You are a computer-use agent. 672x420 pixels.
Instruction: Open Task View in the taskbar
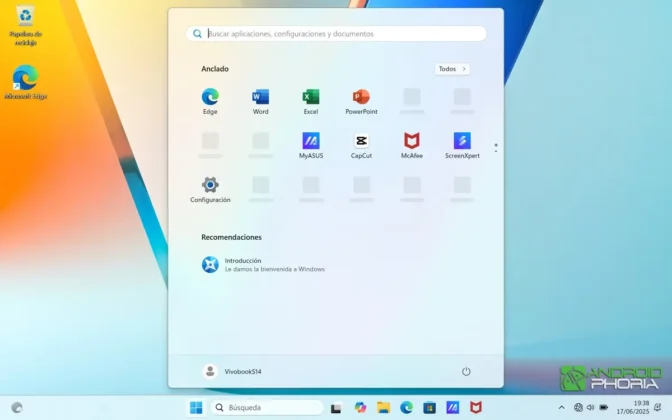(x=336, y=408)
